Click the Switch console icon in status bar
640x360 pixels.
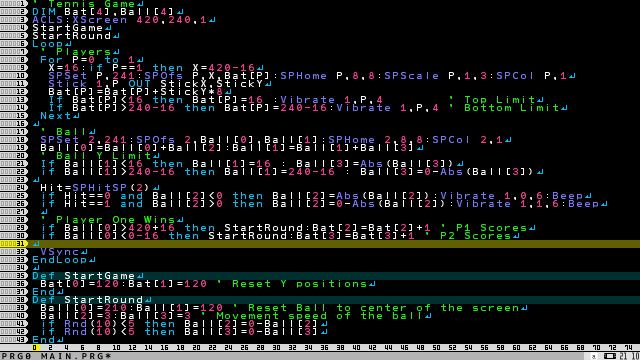pos(610,356)
